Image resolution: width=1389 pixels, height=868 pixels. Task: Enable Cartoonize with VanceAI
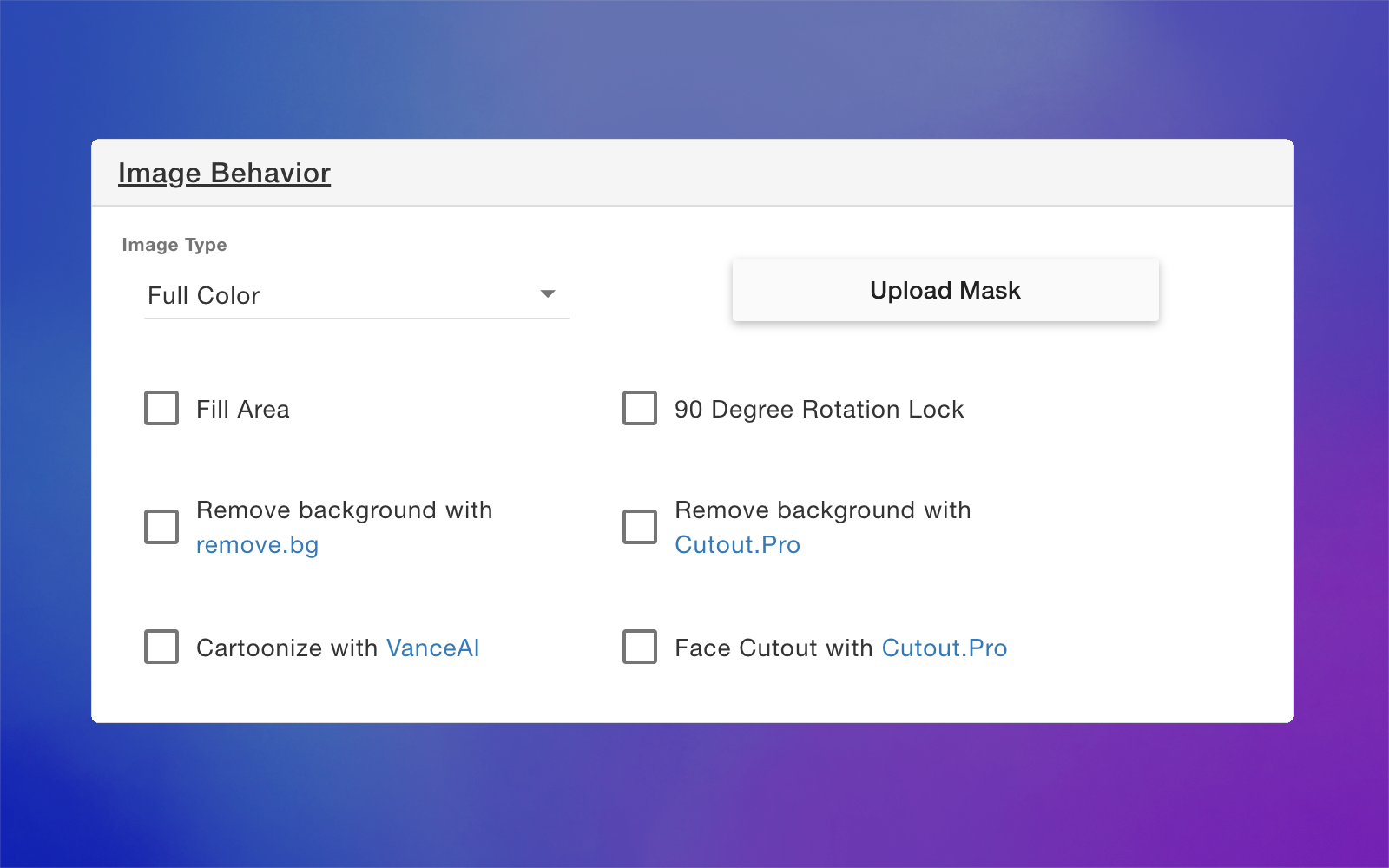[x=161, y=647]
